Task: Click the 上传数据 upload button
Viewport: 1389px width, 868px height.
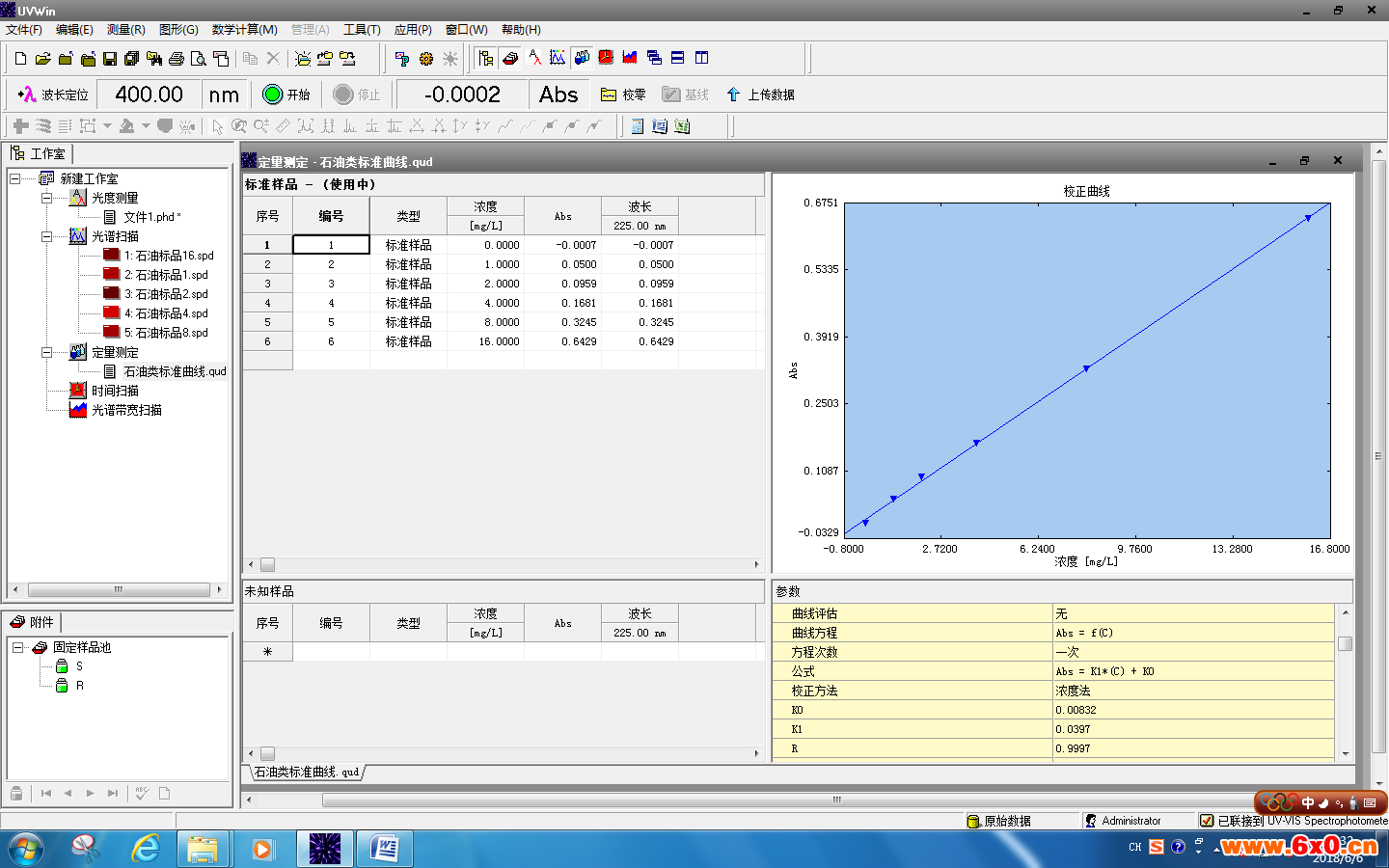Action: [760, 95]
